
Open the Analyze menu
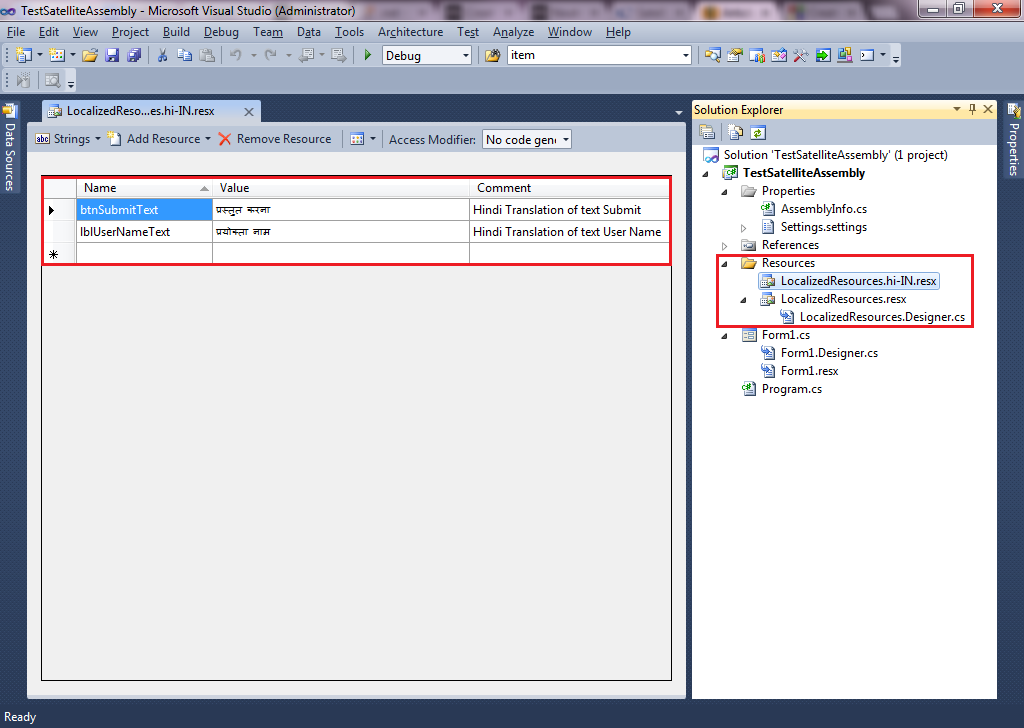pyautogui.click(x=513, y=32)
